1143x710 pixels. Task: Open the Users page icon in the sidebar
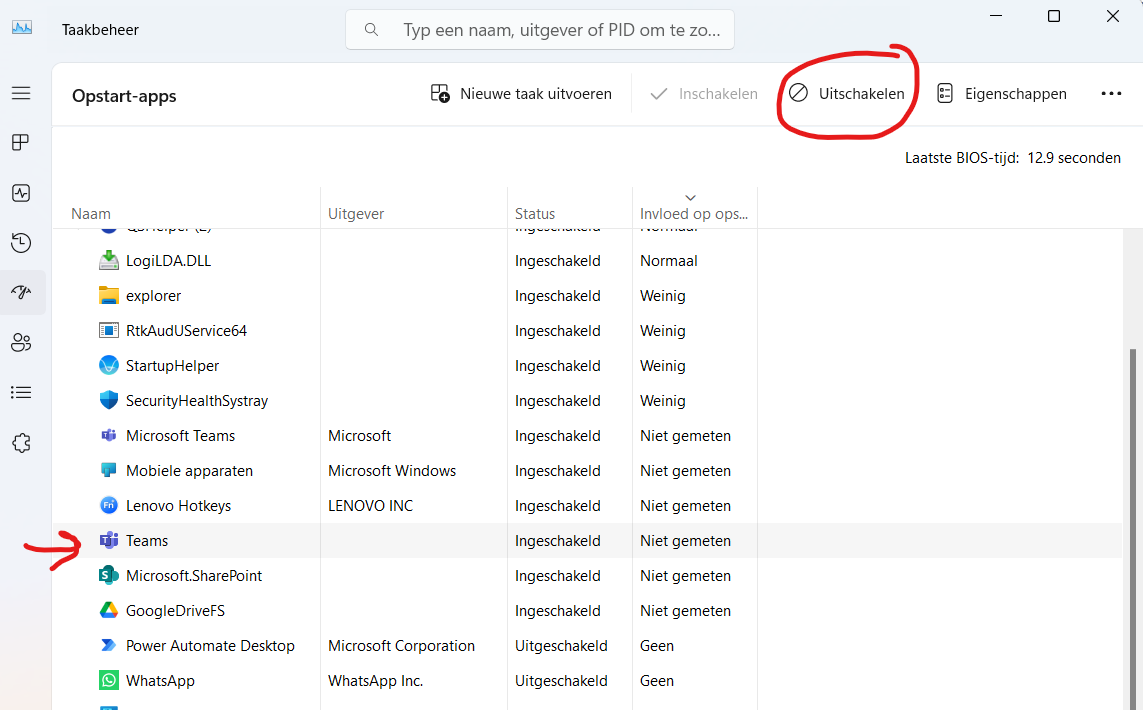point(21,343)
